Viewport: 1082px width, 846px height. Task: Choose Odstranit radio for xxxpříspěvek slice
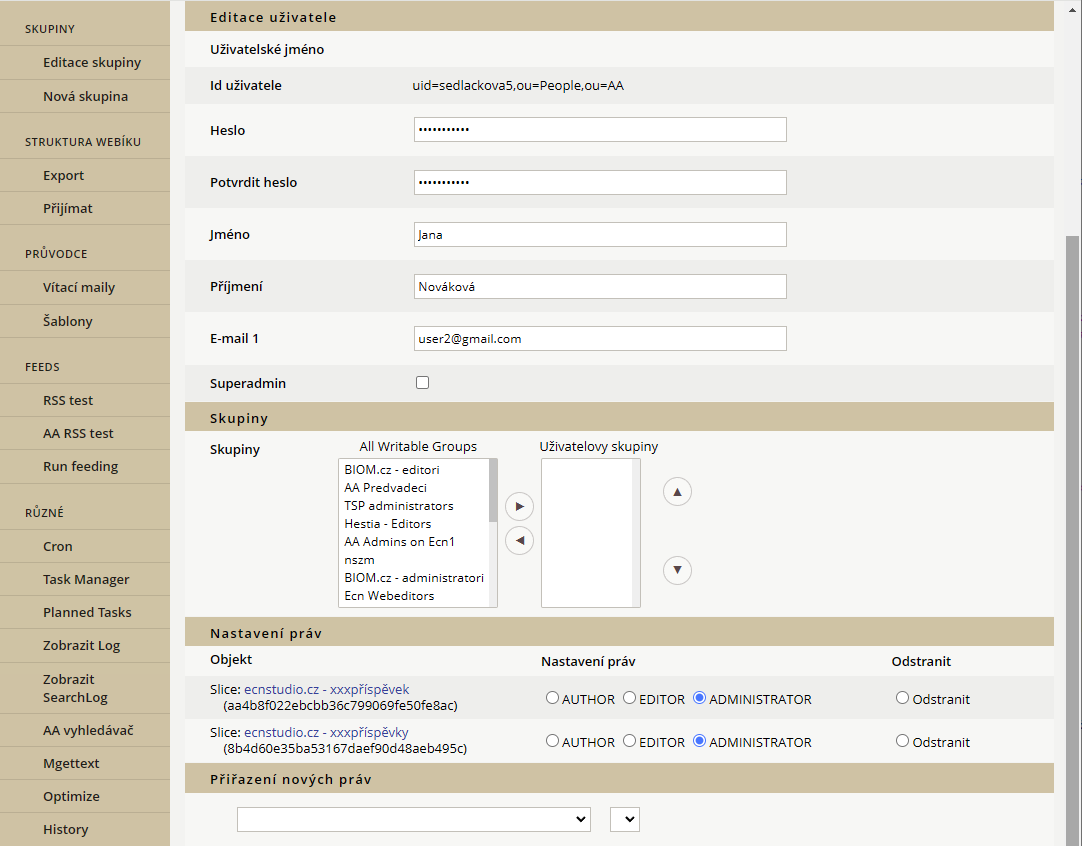pyautogui.click(x=902, y=698)
